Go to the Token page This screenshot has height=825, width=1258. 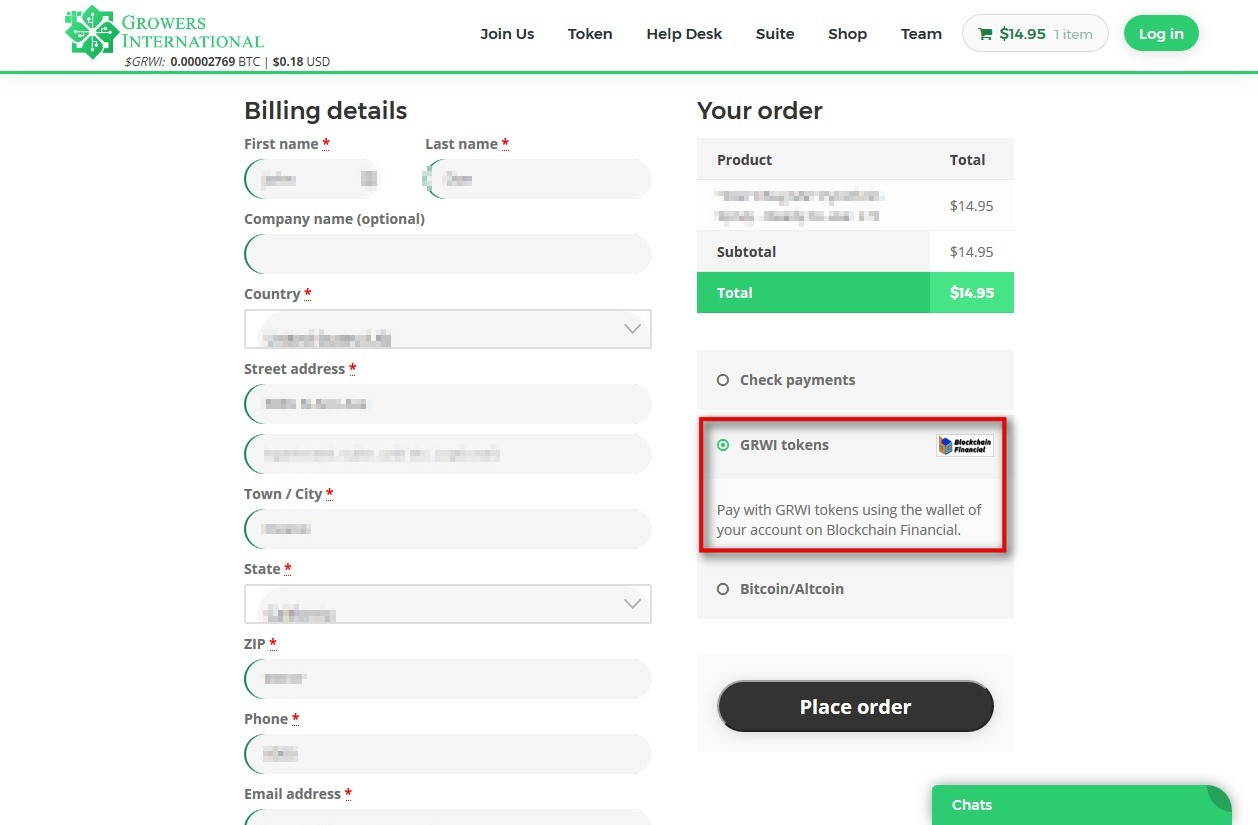coord(590,34)
